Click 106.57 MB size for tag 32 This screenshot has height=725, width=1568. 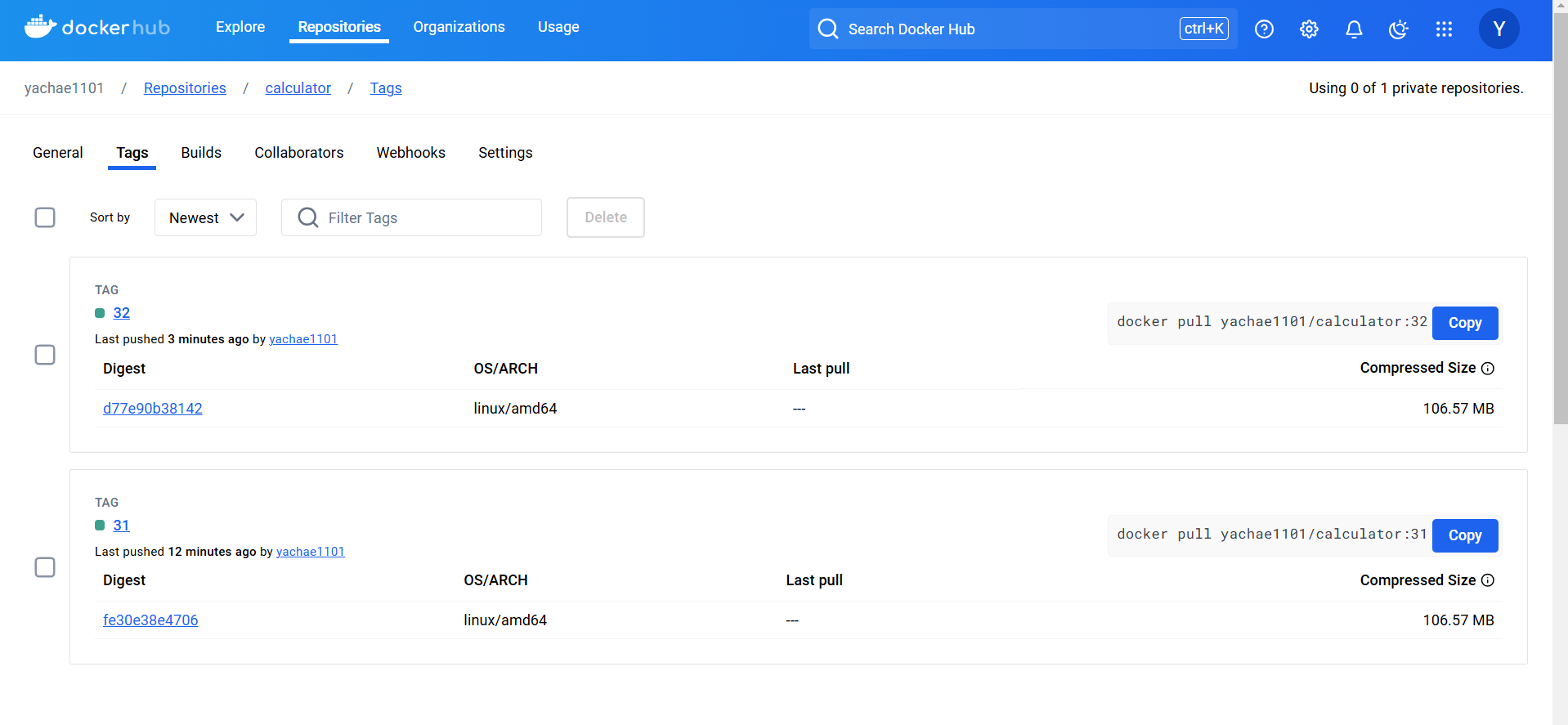[1458, 409]
